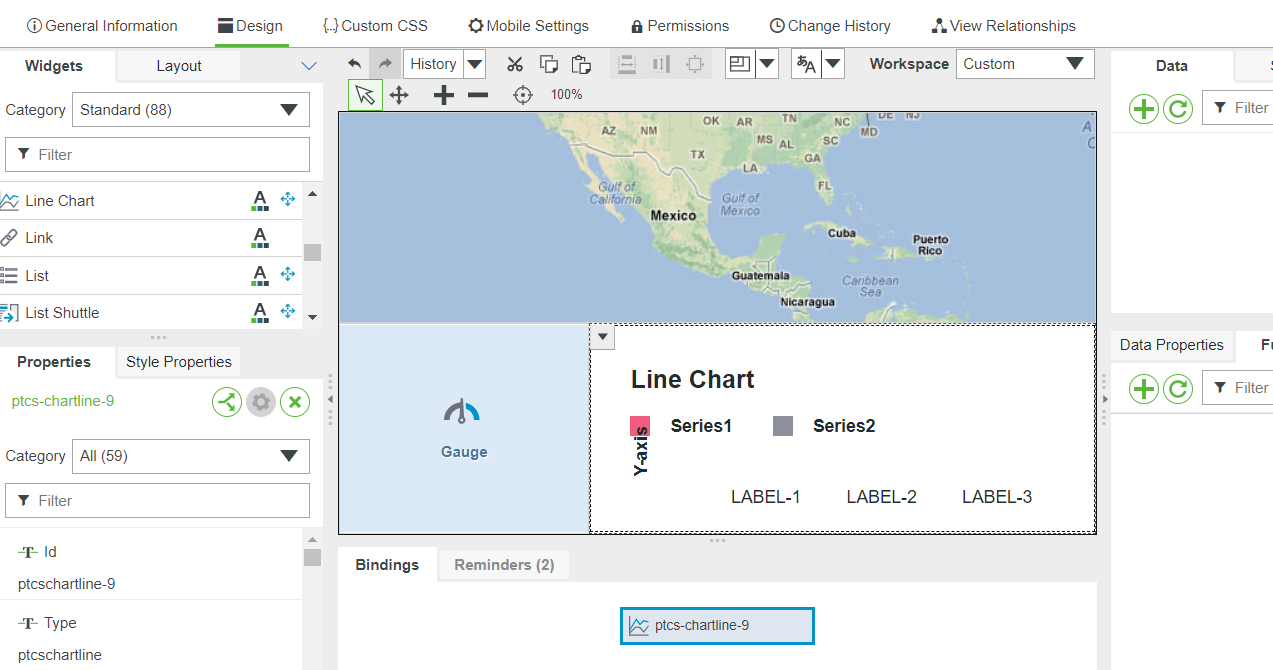1273x670 pixels.
Task: Add a data entity in the Data panel
Action: pyautogui.click(x=1144, y=108)
